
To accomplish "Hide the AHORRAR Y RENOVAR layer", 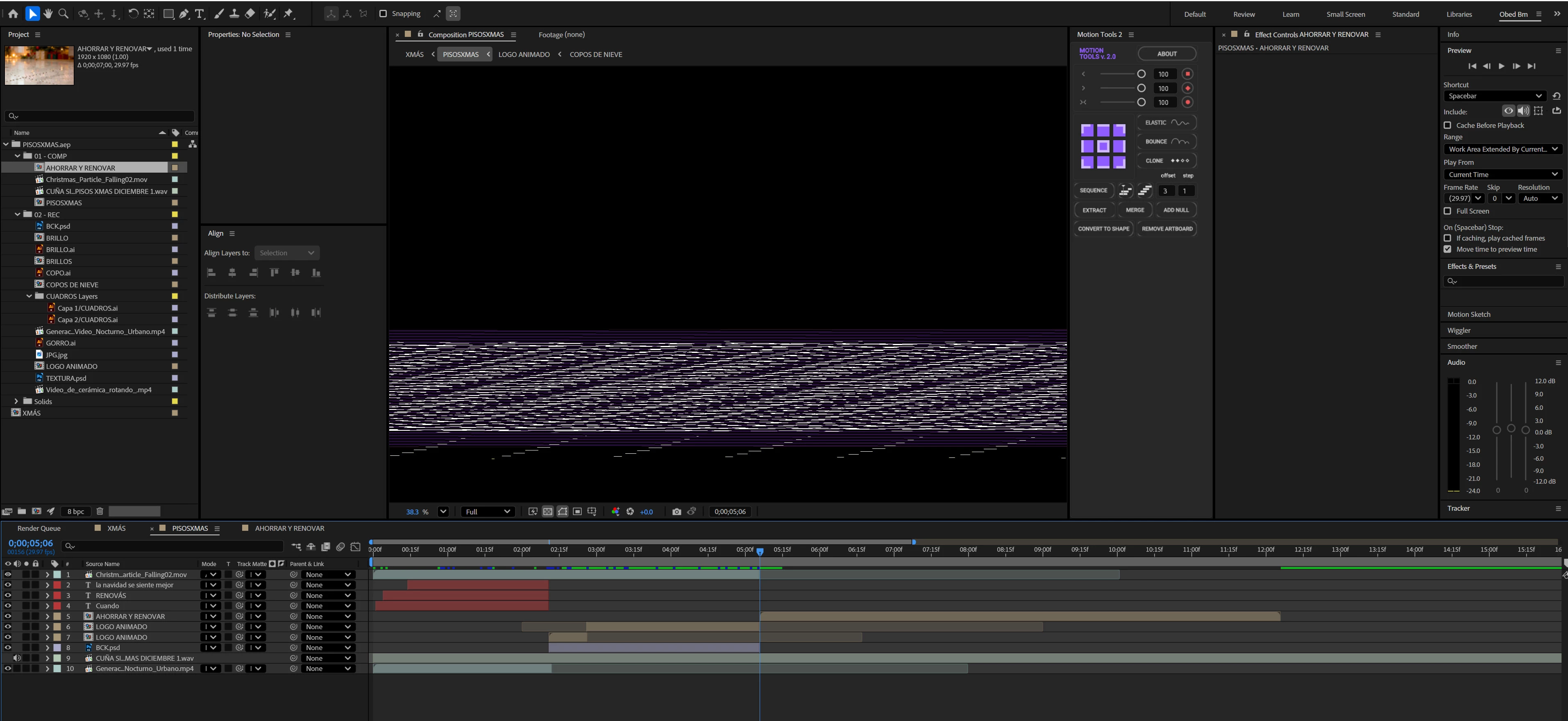I will 8,616.
